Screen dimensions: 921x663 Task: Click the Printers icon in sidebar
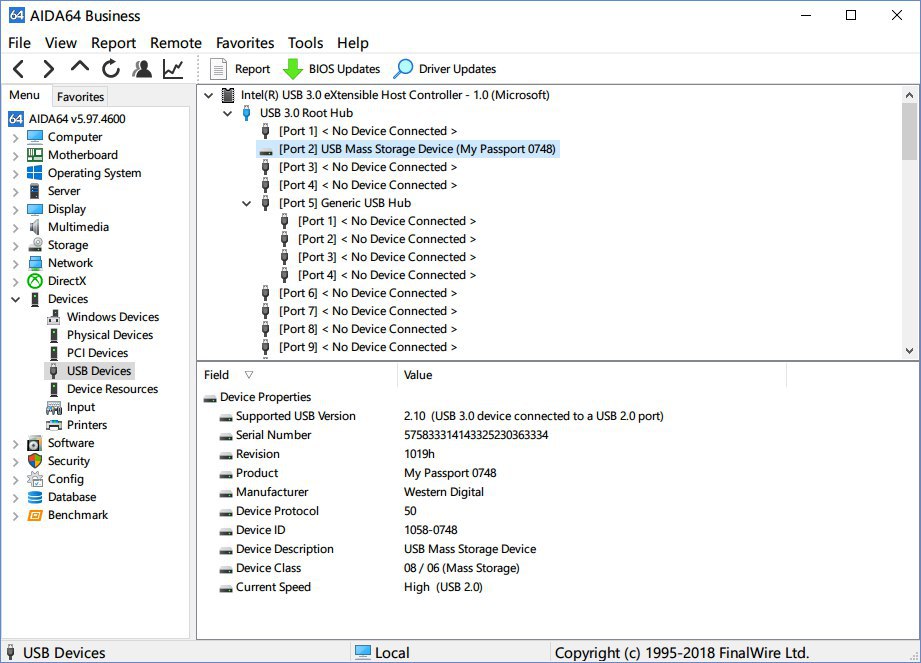[x=54, y=425]
